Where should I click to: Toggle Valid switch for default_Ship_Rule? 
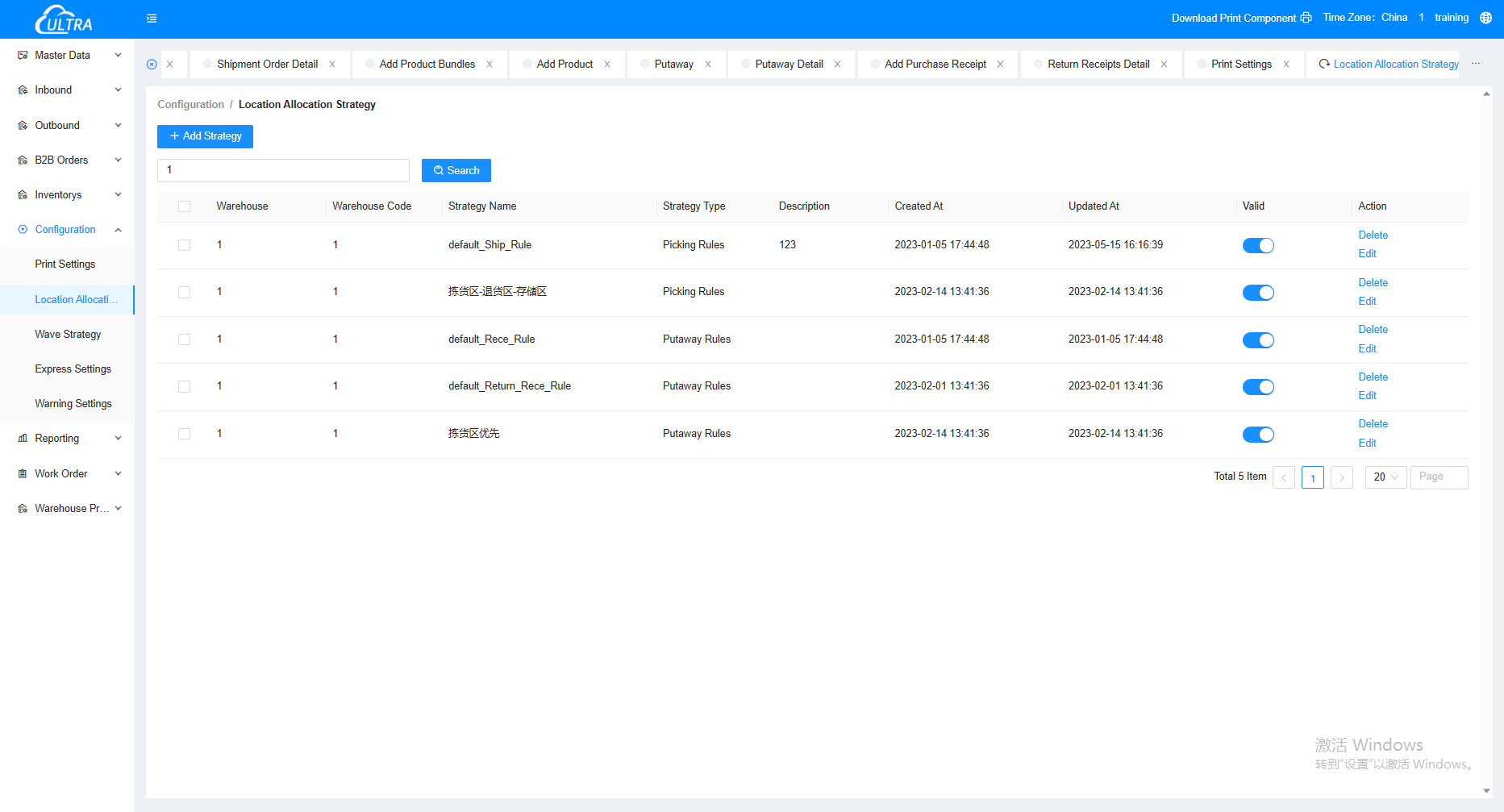tap(1258, 246)
